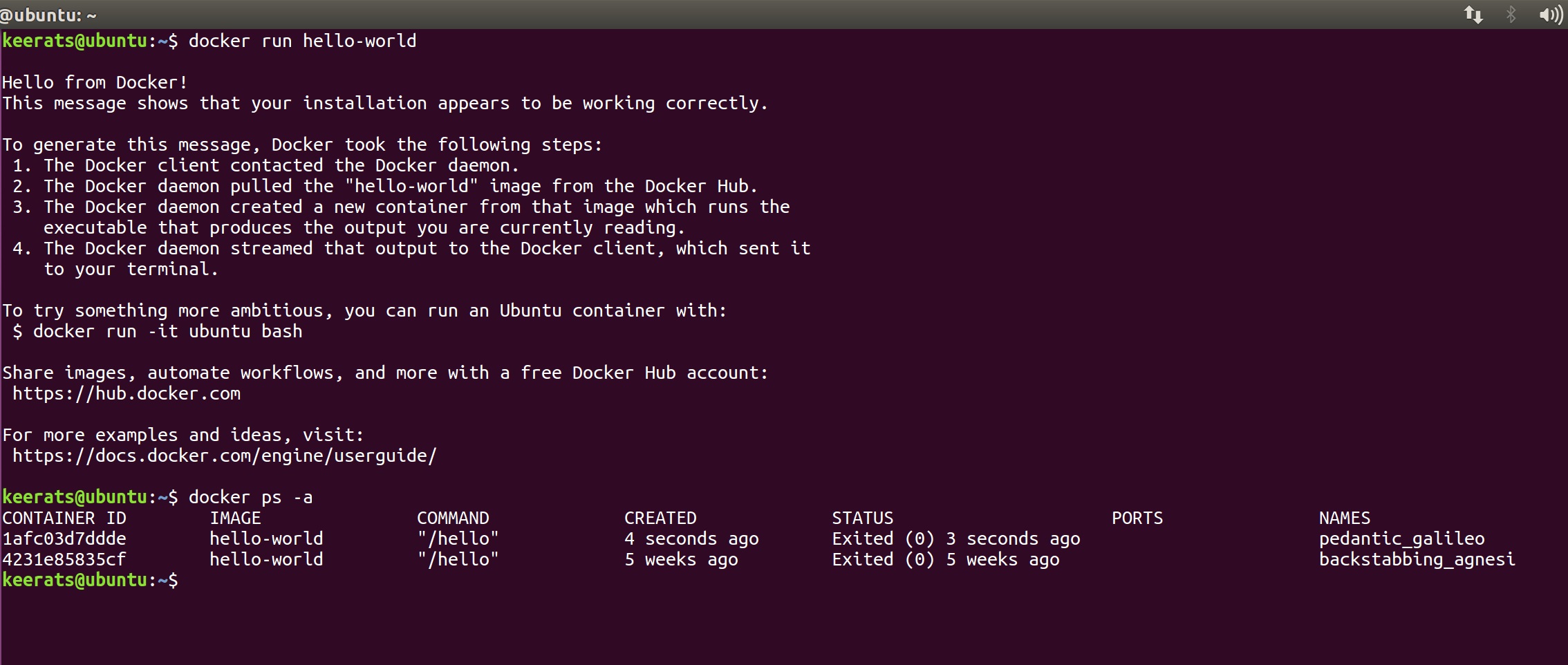Select the name pedantic_galileo
Viewport: 1568px width, 665px height.
click(1401, 538)
